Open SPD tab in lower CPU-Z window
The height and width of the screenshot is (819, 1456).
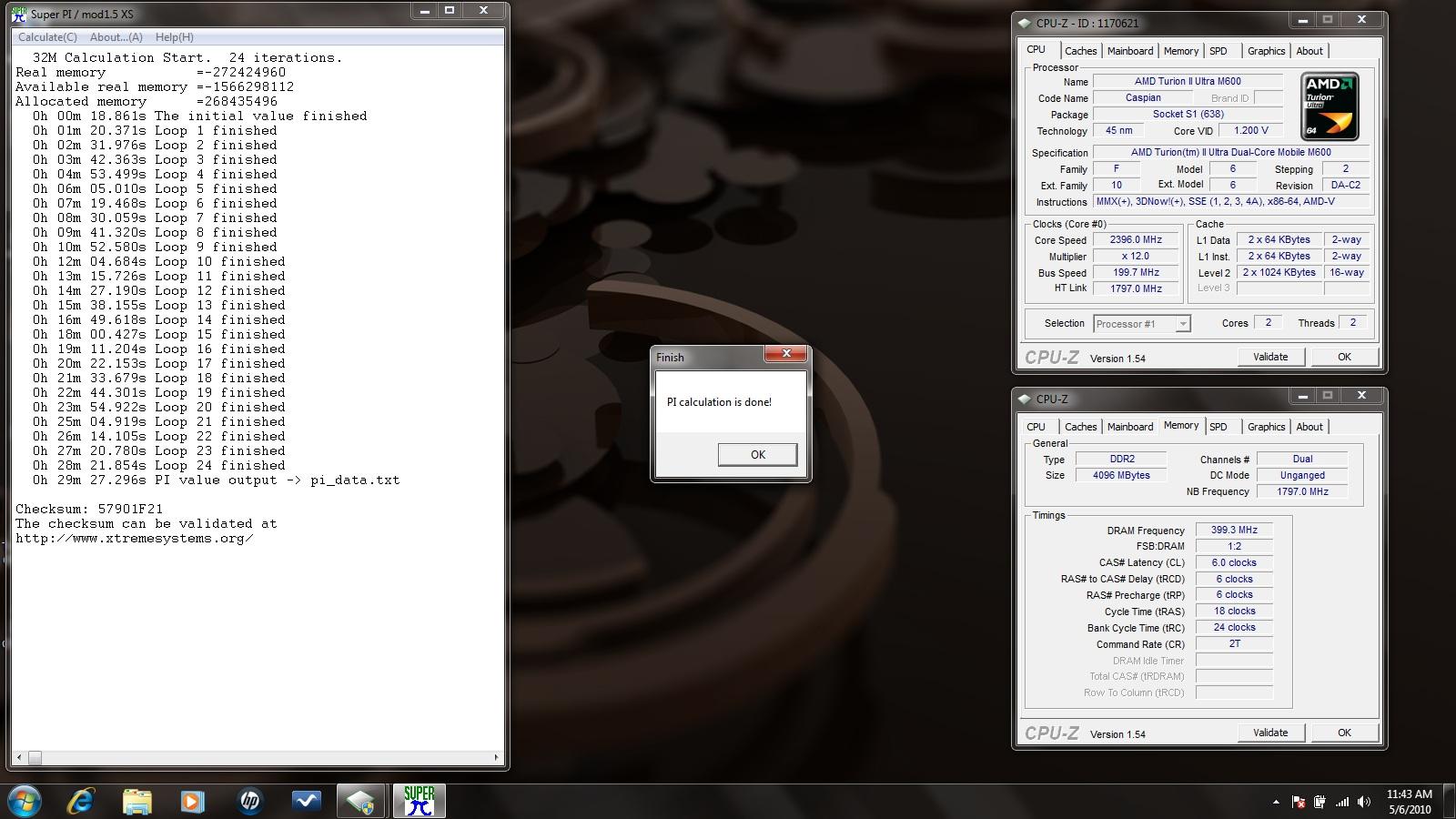pyautogui.click(x=1218, y=427)
